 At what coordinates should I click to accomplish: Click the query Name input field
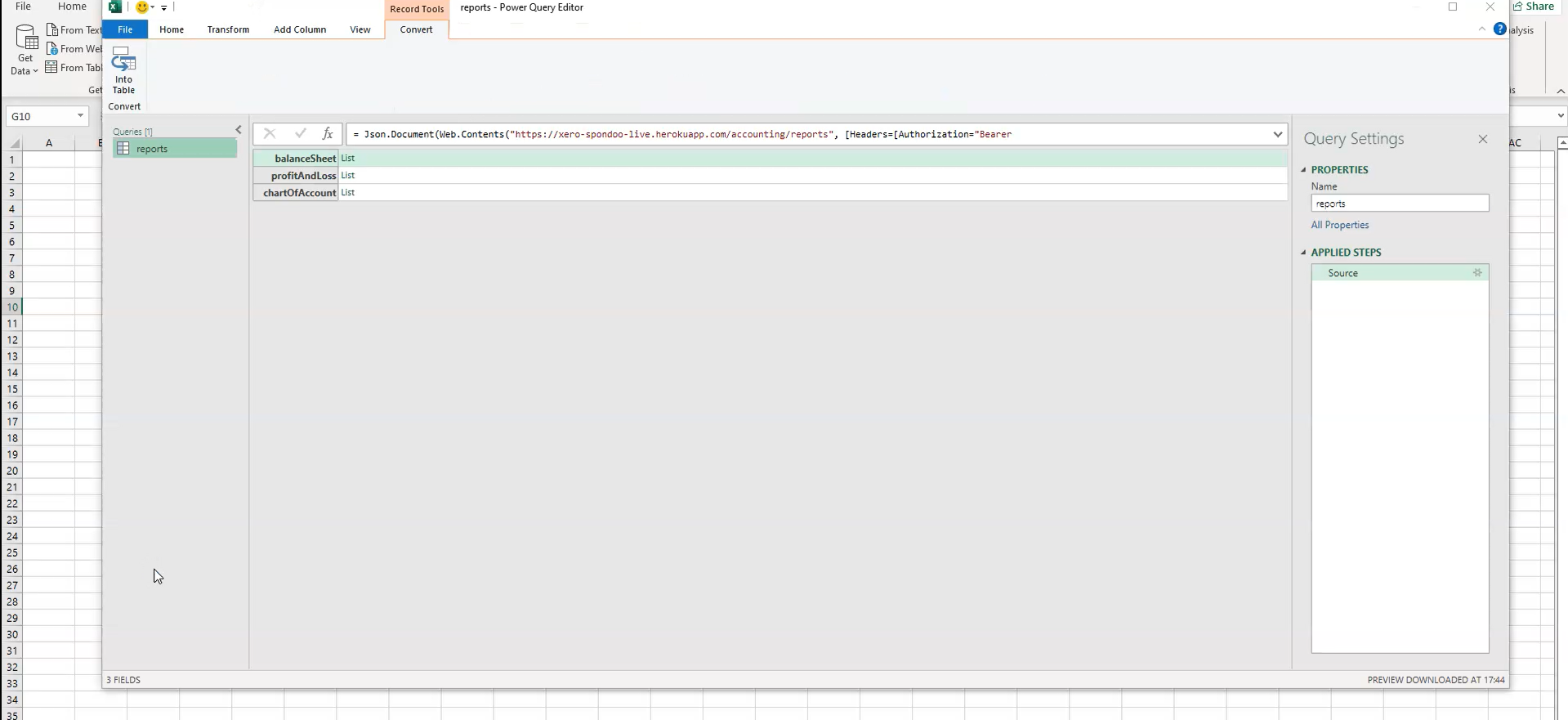coord(1399,203)
